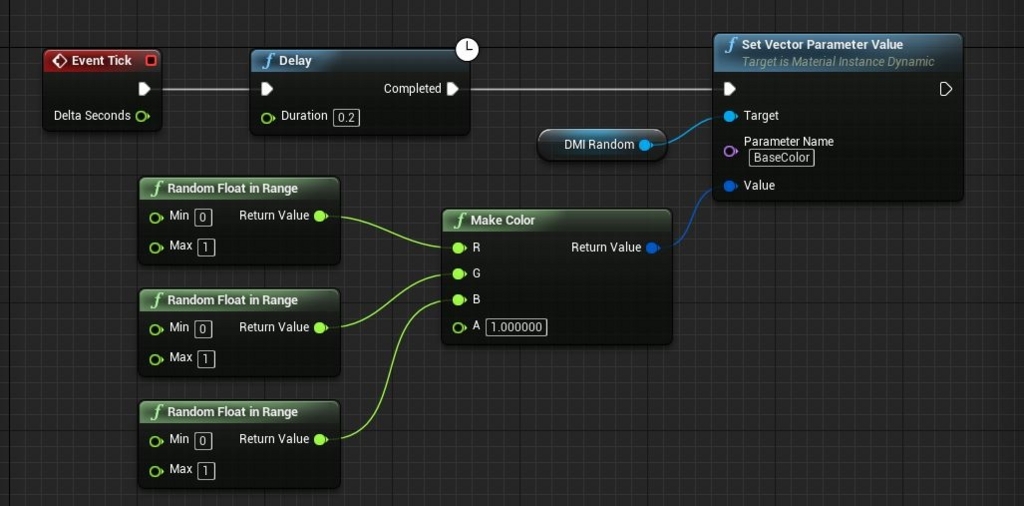Viewport: 1024px width, 506px height.
Task: Click the Make Color A input pin
Action: point(460,327)
